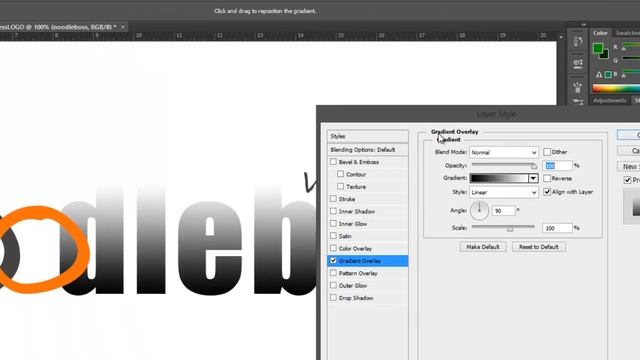640x360 pixels.
Task: Click the Layer Style preview thumbnail
Action: click(x=632, y=206)
